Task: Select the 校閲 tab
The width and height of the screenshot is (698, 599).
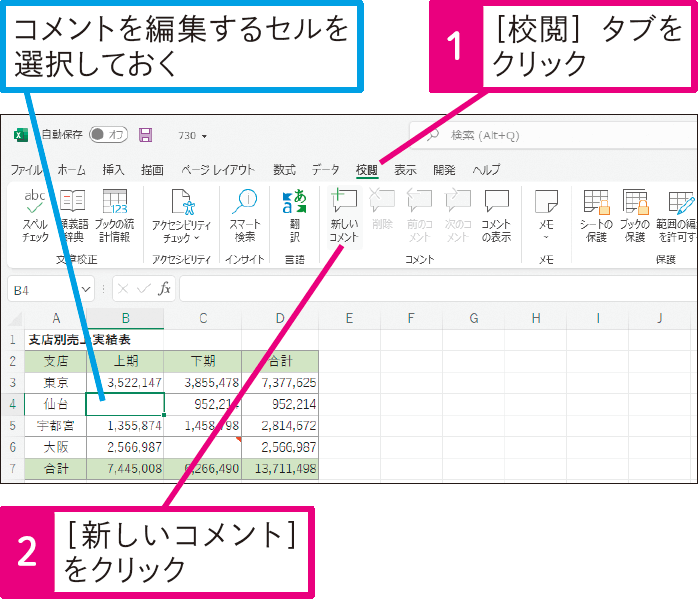Action: coord(367,170)
